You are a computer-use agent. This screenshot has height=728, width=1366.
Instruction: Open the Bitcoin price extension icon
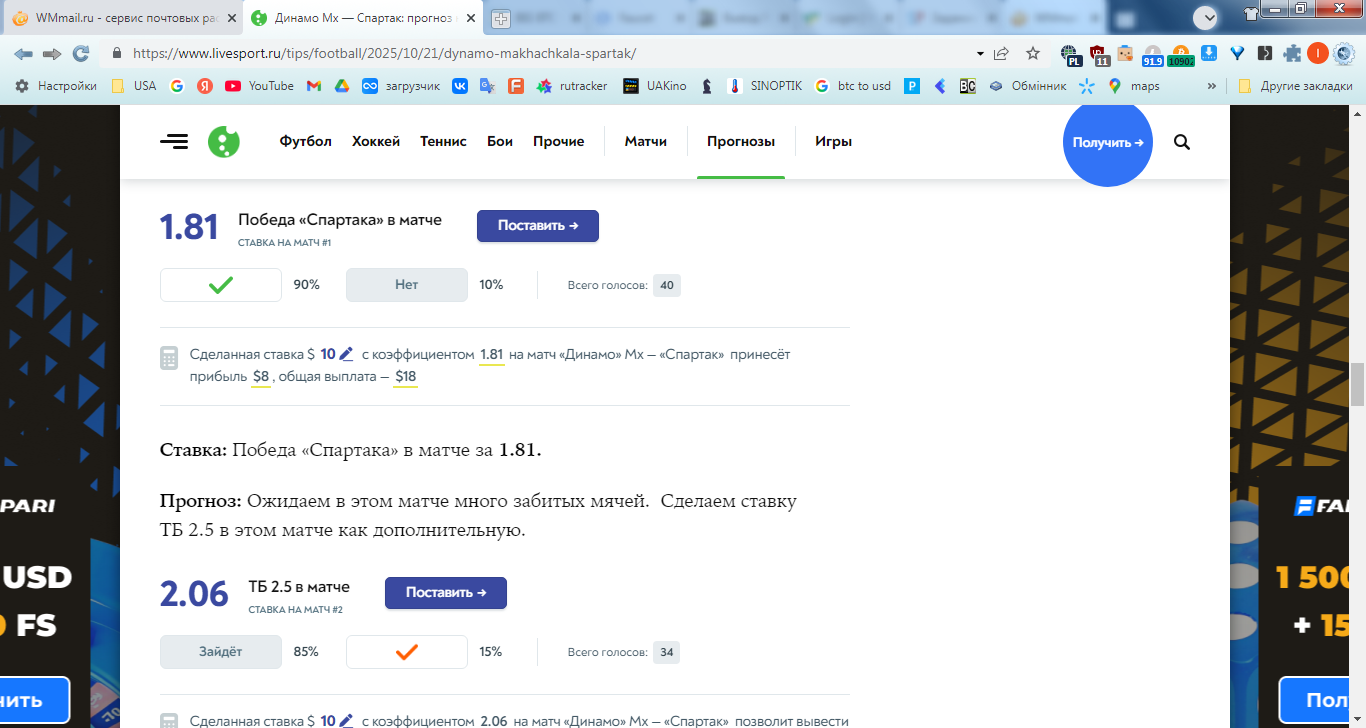pyautogui.click(x=1181, y=54)
